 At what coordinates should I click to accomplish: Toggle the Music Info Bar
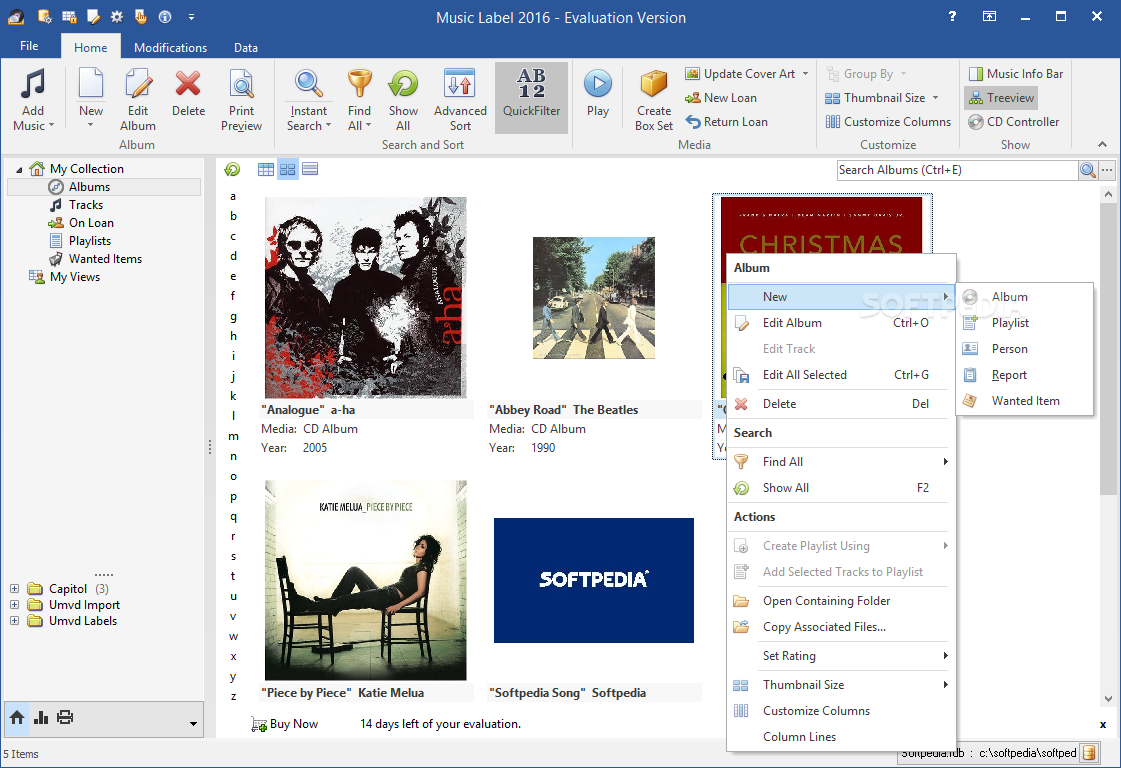[x=1015, y=74]
